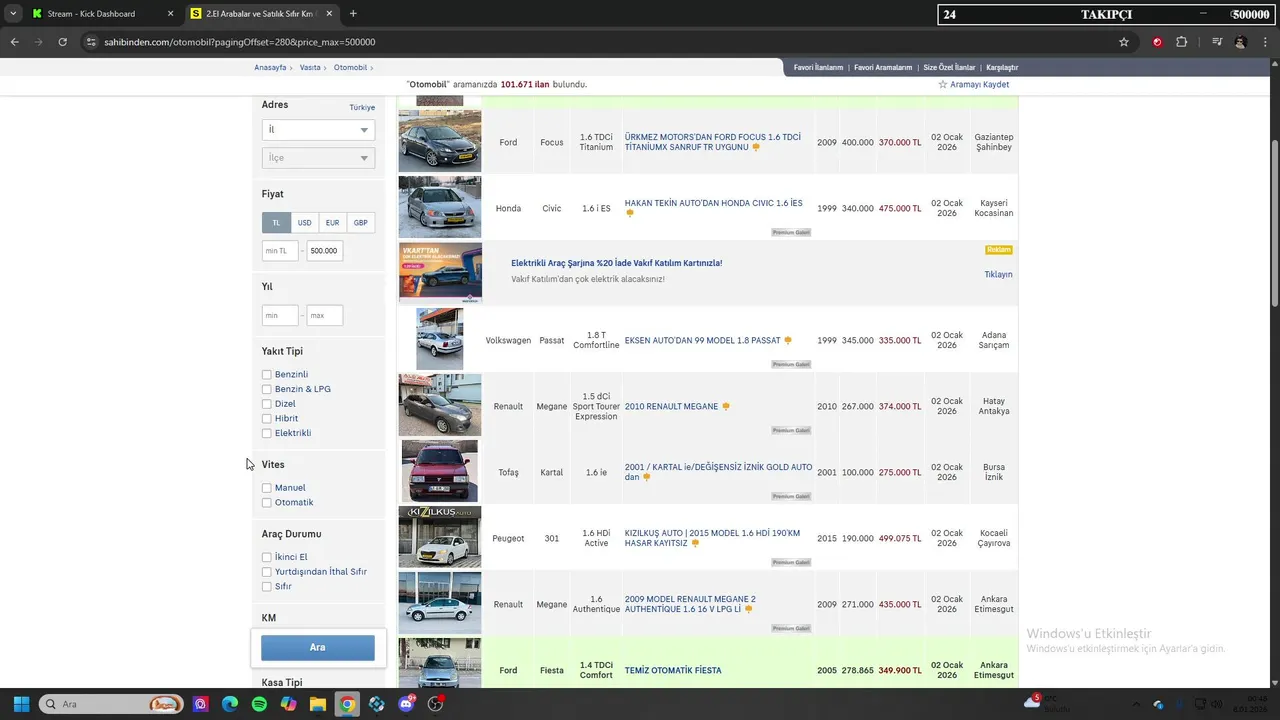Image resolution: width=1280 pixels, height=720 pixels.
Task: Tick the Hibrit fuel checkbox
Action: click(267, 419)
